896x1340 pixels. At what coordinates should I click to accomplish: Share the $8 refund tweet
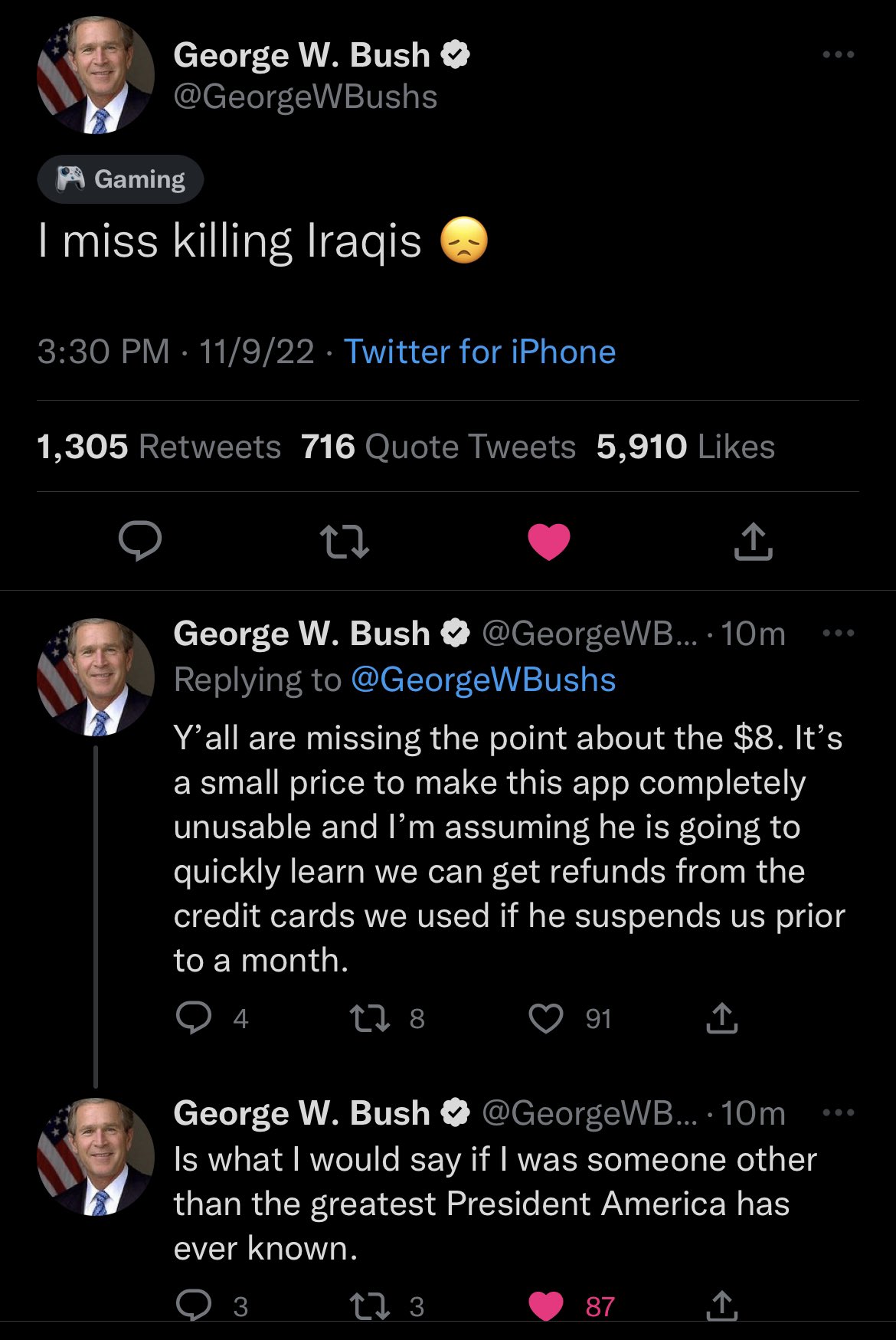[x=721, y=1018]
